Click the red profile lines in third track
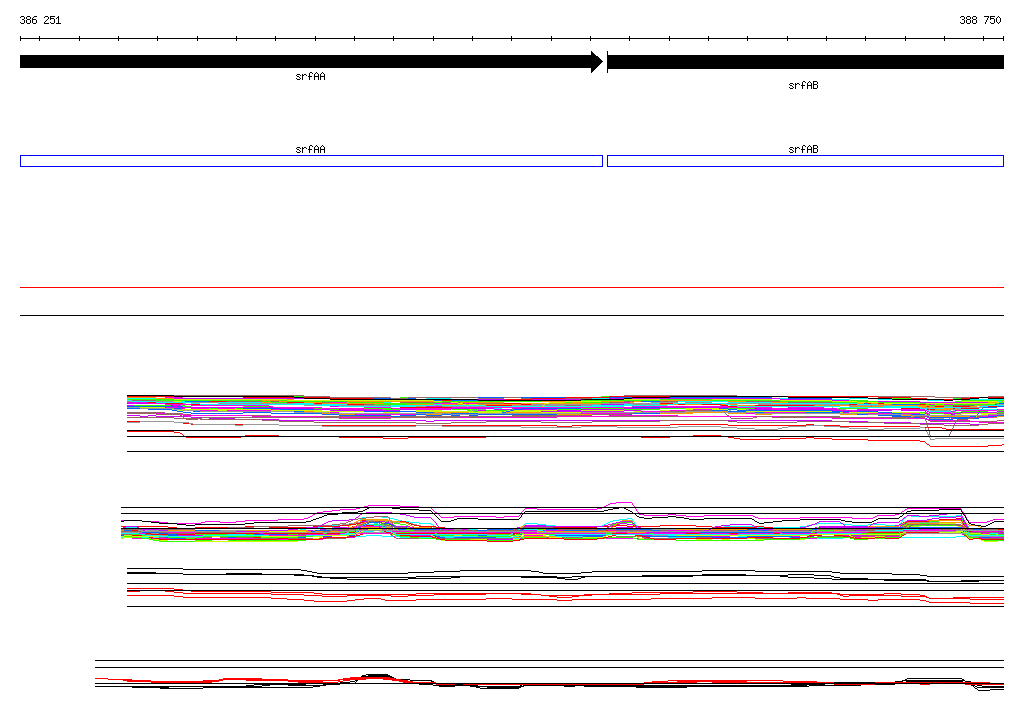This screenshot has height=714, width=1024. pyautogui.click(x=566, y=596)
